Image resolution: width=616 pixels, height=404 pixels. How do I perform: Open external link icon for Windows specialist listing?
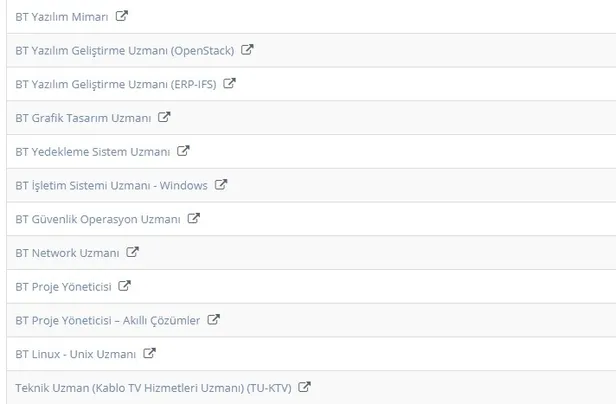tap(221, 184)
